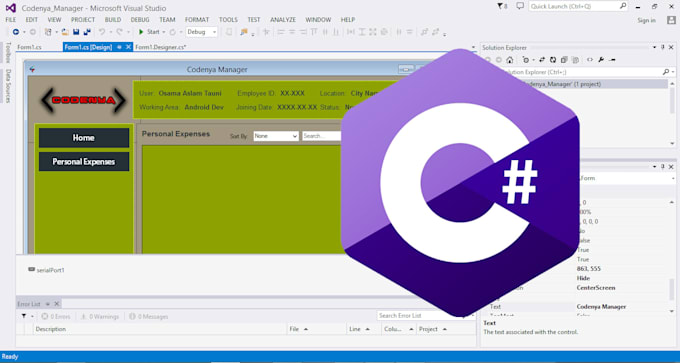This screenshot has height=363, width=680.
Task: Open the FORMAT menu
Action: coord(197,20)
